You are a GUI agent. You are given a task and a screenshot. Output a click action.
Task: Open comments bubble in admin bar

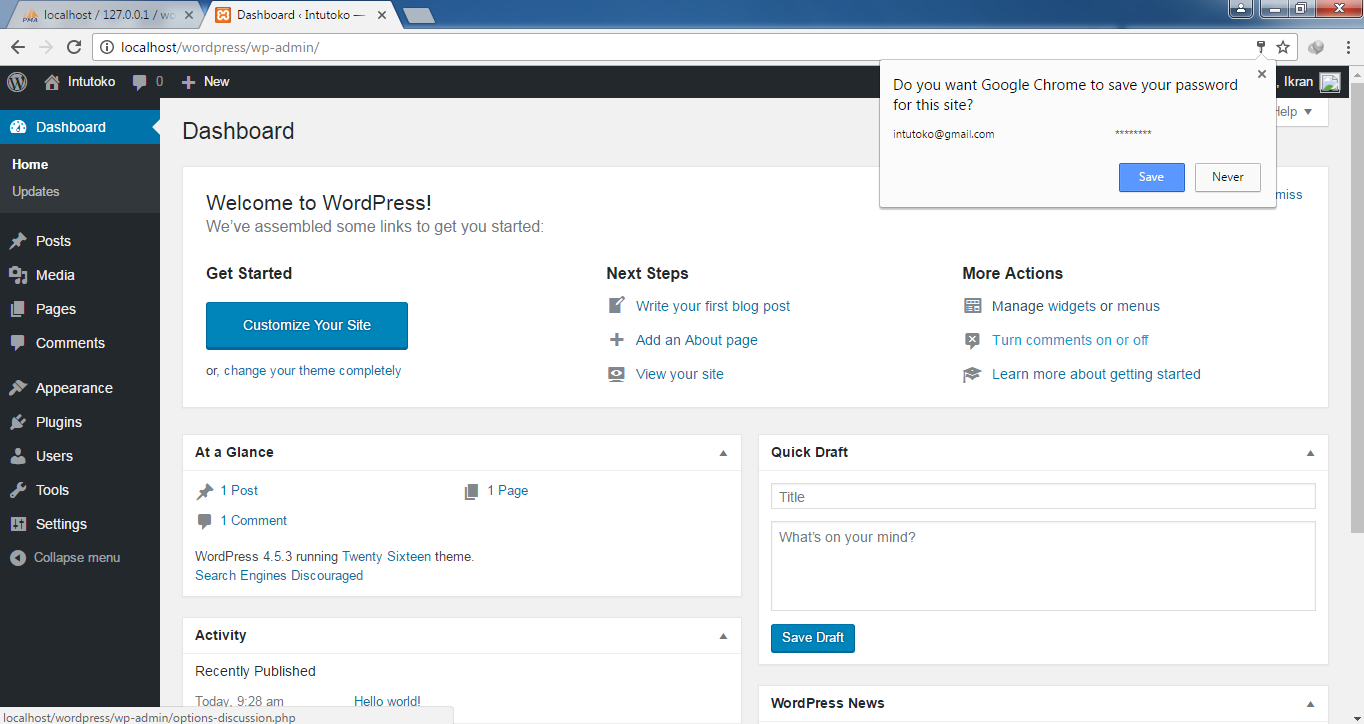point(140,82)
